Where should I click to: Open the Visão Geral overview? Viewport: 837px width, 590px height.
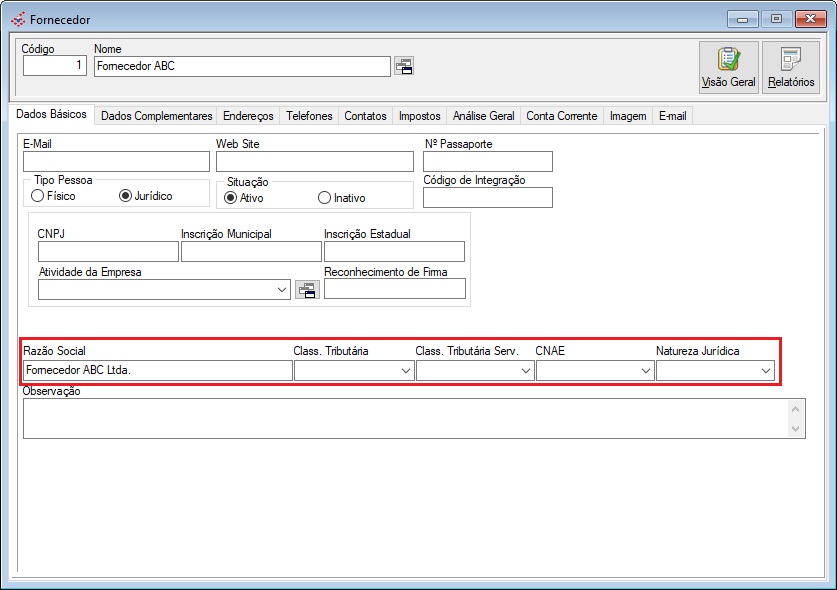[728, 67]
